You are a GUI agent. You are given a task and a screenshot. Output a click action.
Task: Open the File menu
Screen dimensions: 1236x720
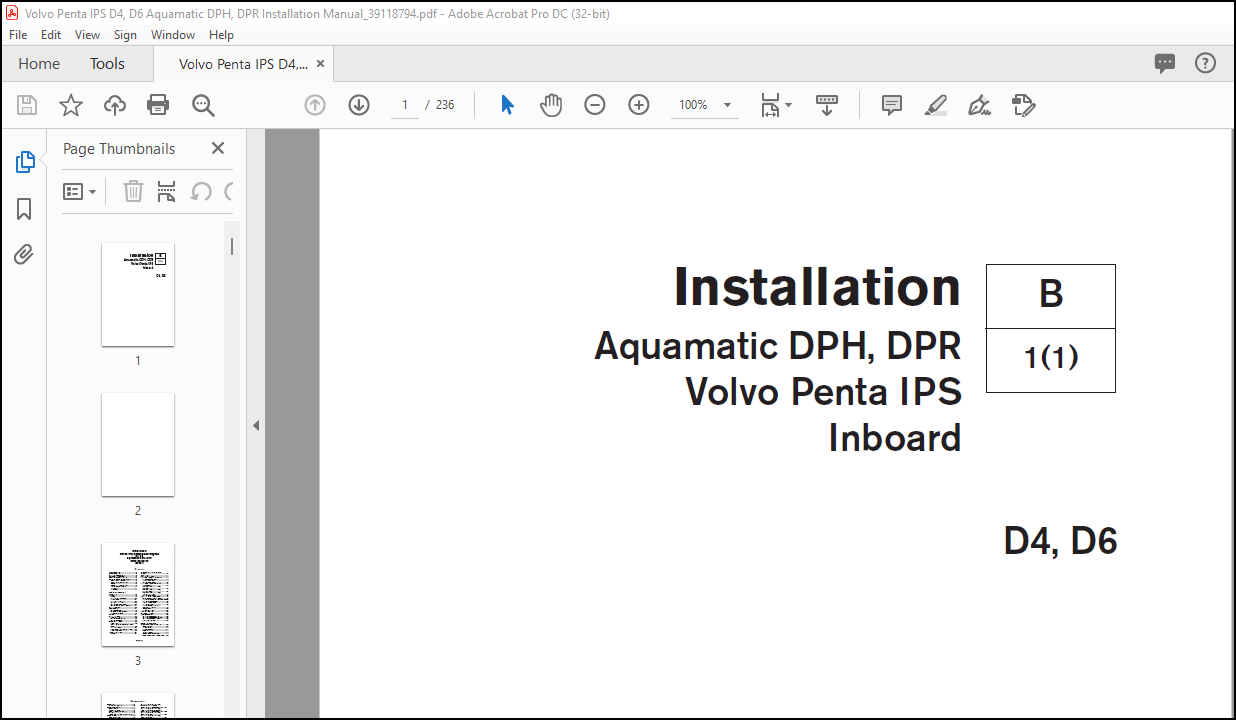point(18,34)
